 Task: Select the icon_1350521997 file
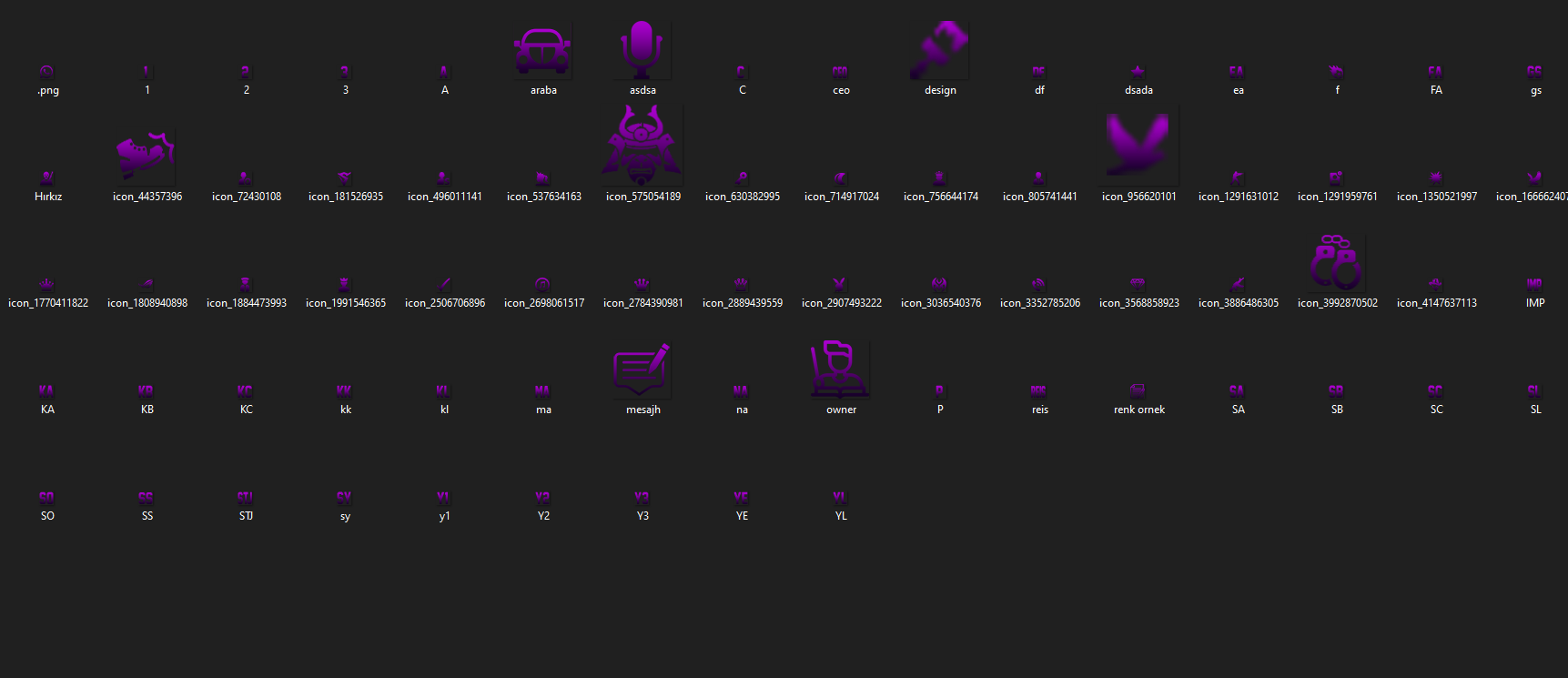coord(1435,177)
